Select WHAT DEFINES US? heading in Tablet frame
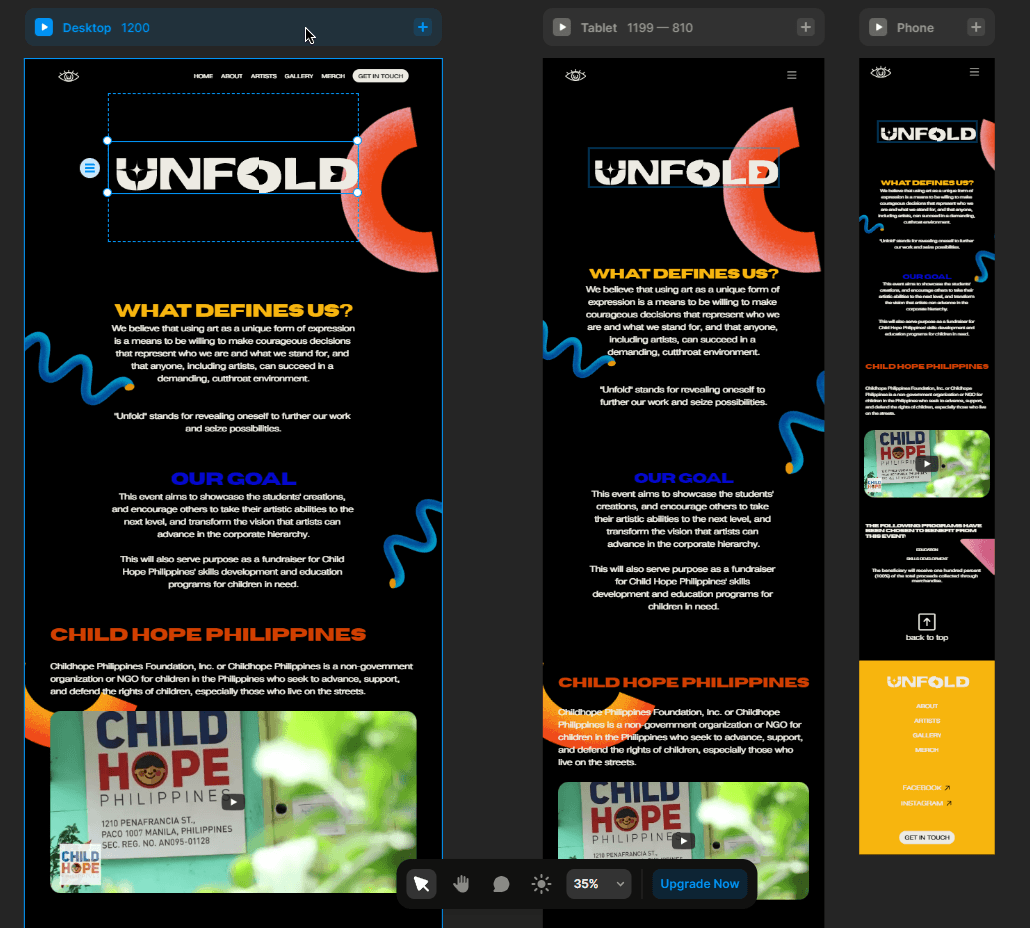The image size is (1030, 928). click(x=683, y=273)
